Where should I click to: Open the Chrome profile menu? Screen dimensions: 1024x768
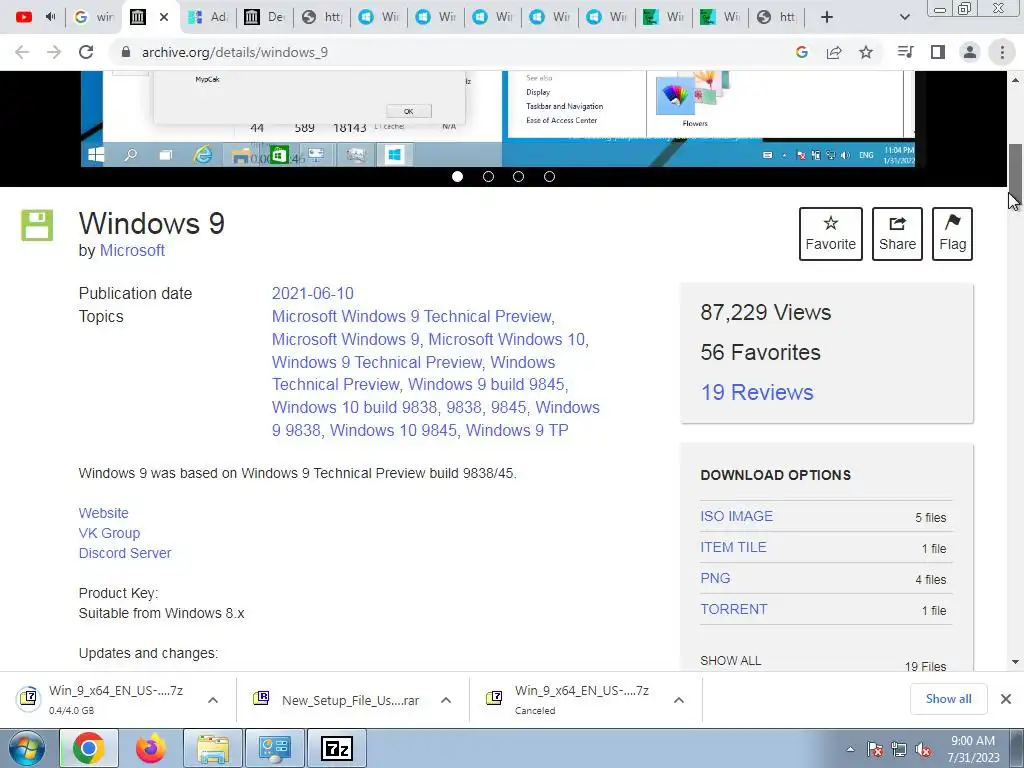pyautogui.click(x=970, y=52)
